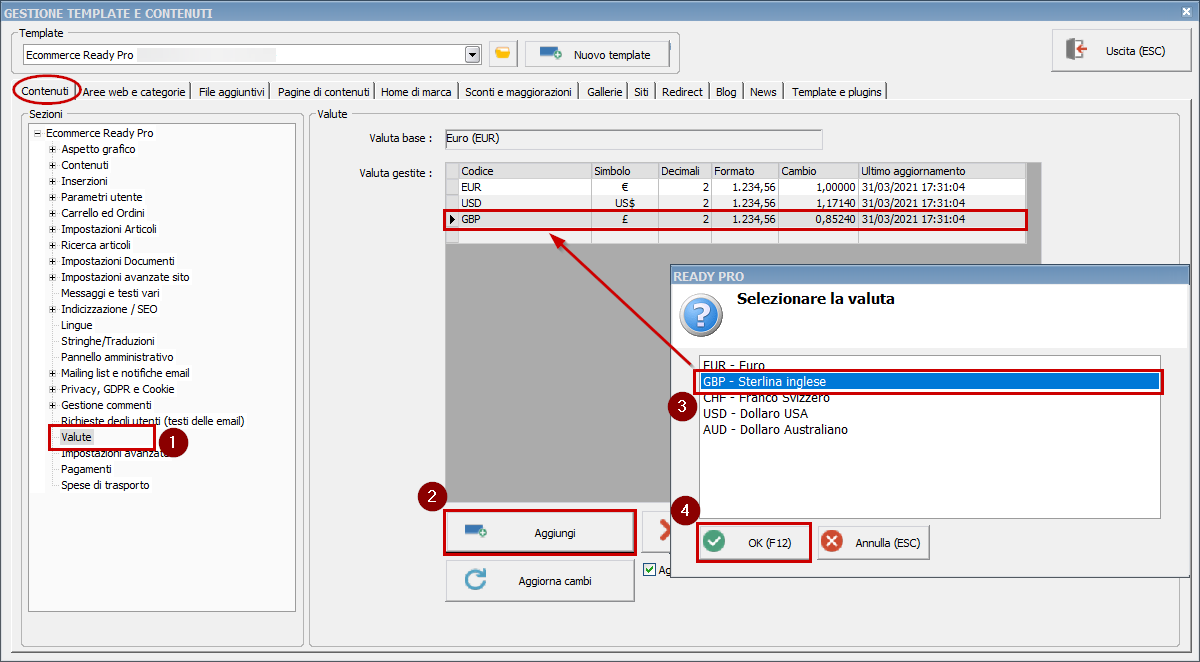The width and height of the screenshot is (1200, 662).
Task: Expand the Carrello ed Ordini node
Action: pos(53,213)
